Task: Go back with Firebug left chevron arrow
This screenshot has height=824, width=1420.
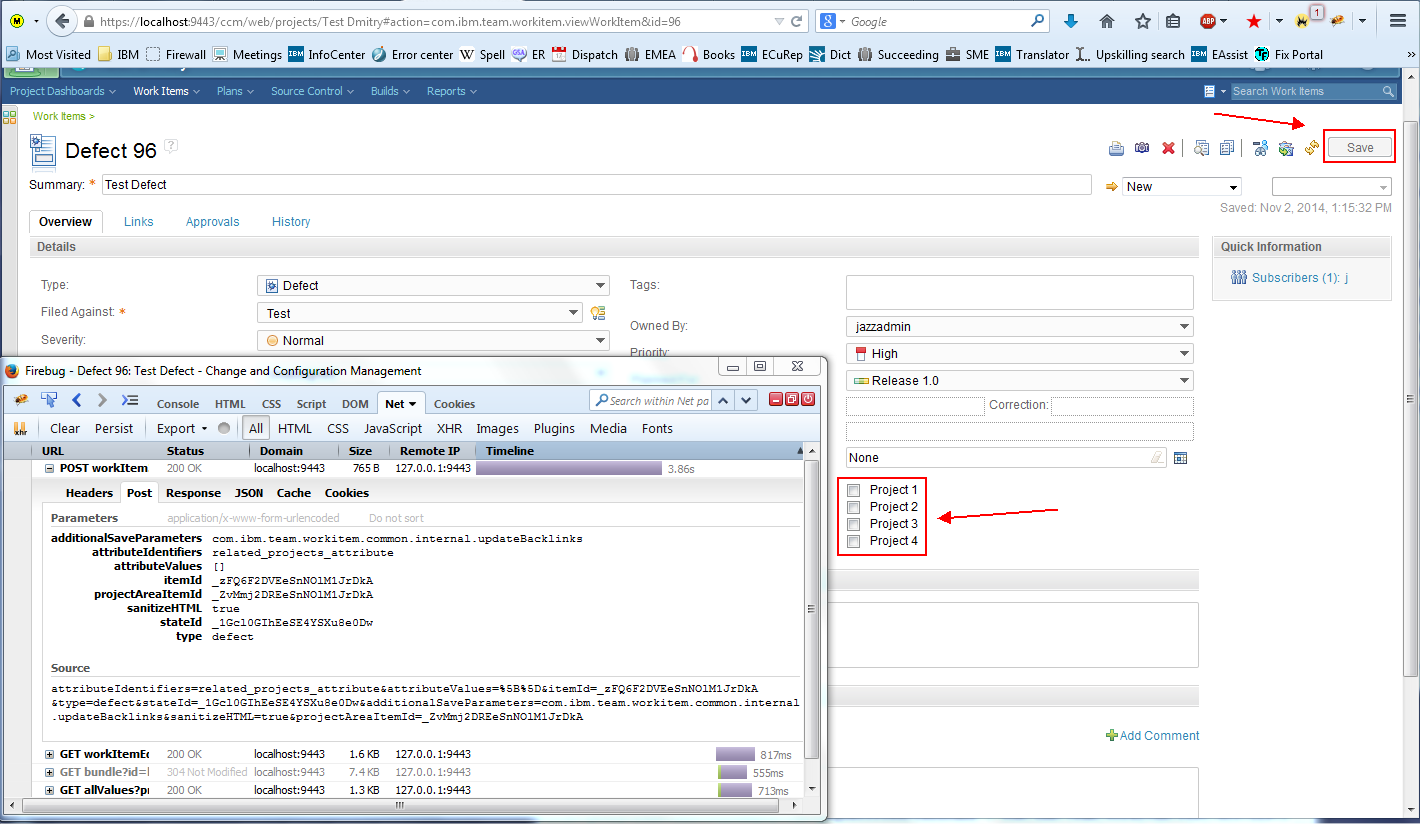Action: (x=77, y=400)
